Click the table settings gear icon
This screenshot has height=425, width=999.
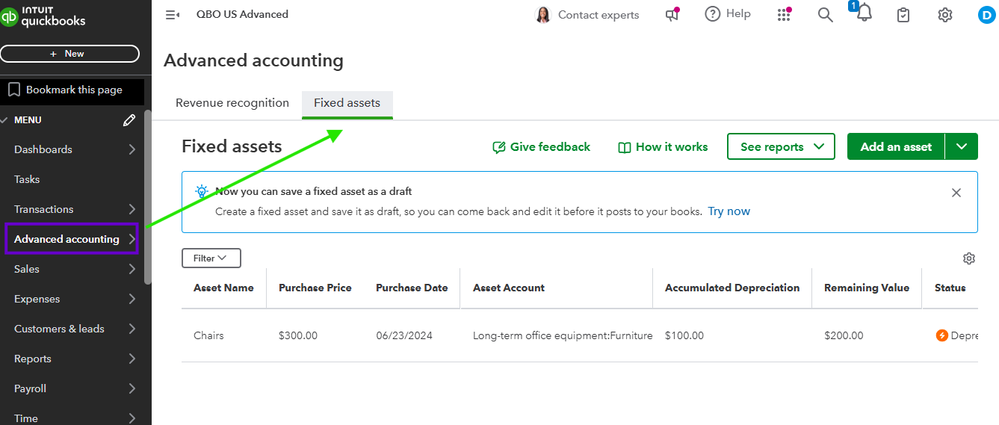click(969, 259)
